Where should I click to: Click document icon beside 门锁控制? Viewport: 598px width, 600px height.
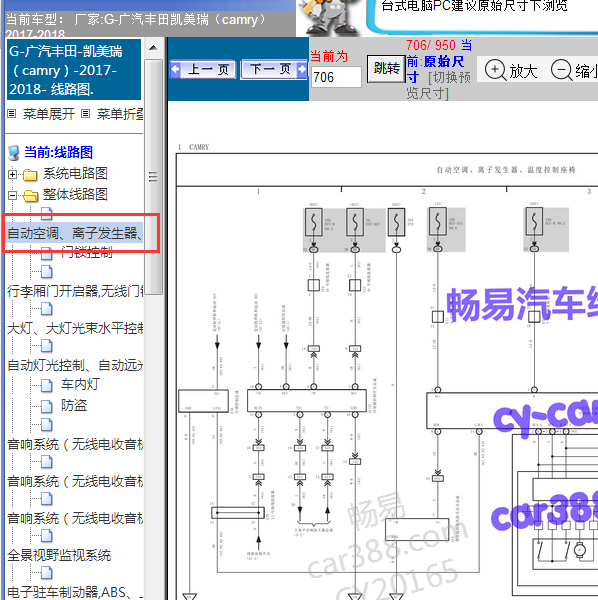tap(47, 253)
